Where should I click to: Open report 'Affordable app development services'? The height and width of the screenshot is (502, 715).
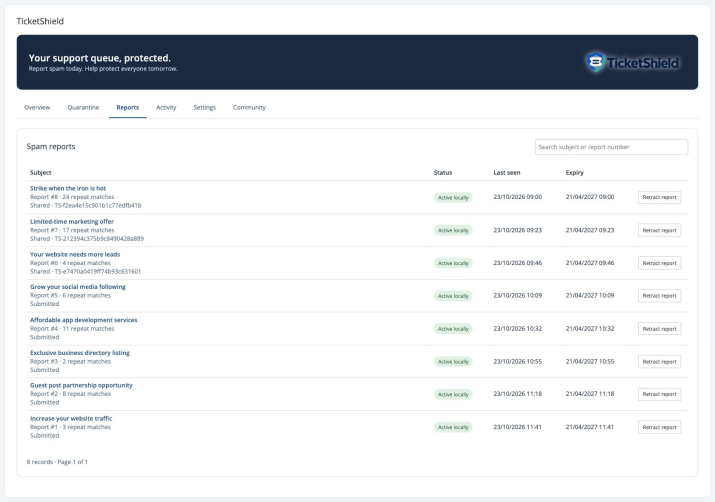tap(83, 320)
